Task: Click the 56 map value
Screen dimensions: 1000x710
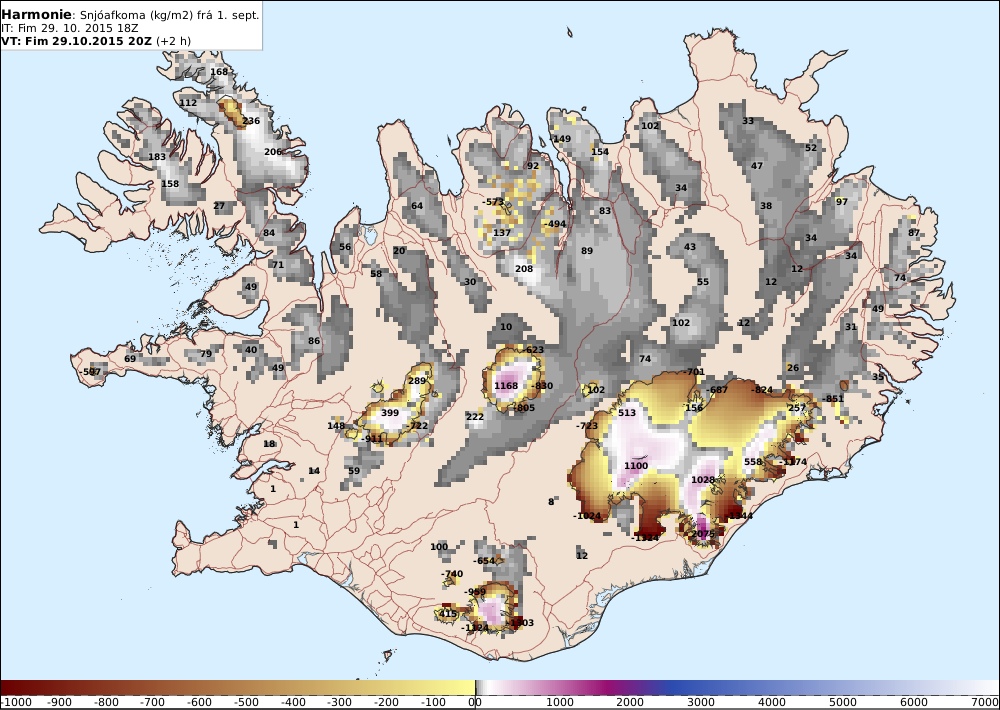Action: coord(345,247)
